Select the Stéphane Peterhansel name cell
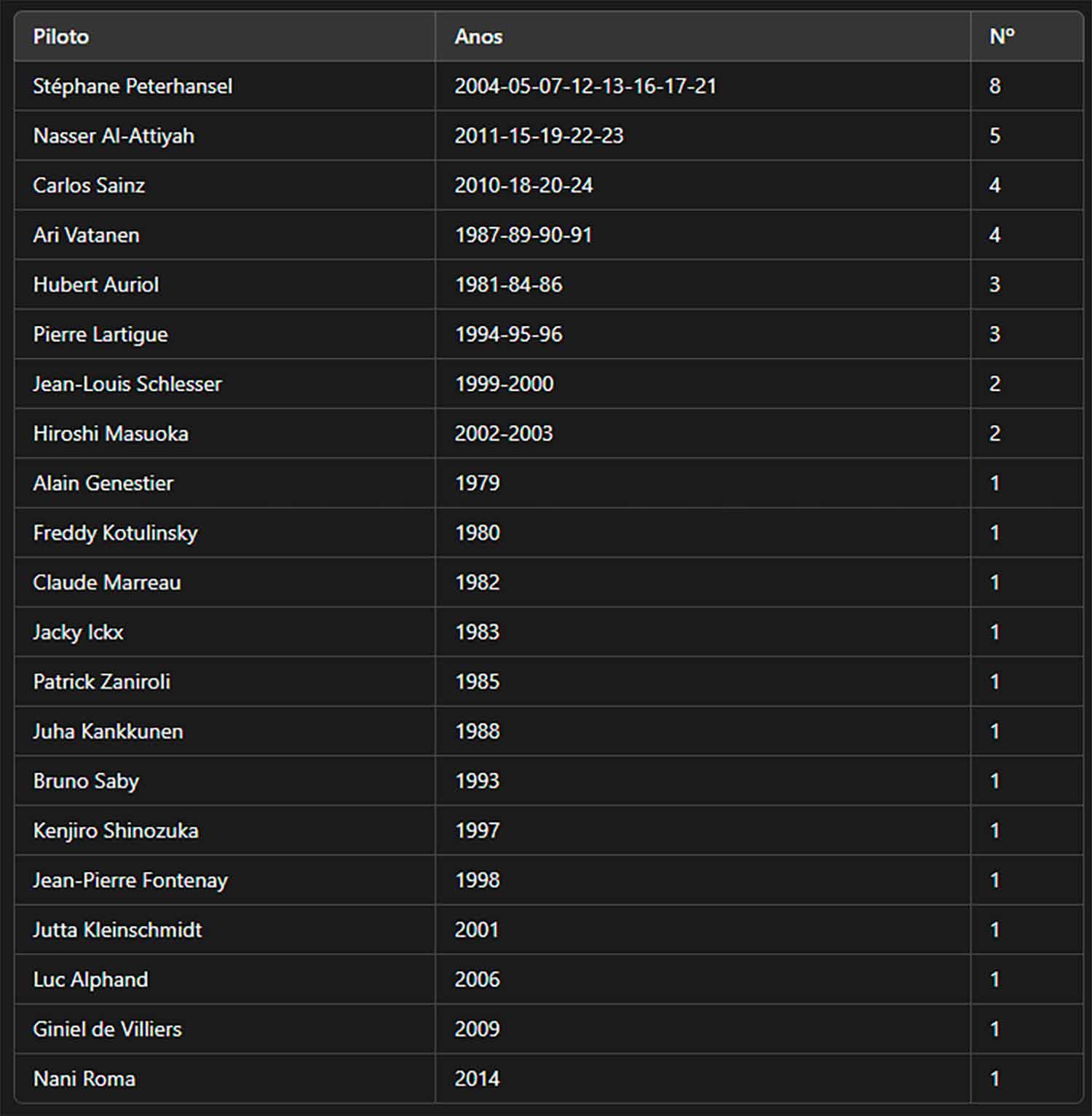1092x1116 pixels. (132, 86)
